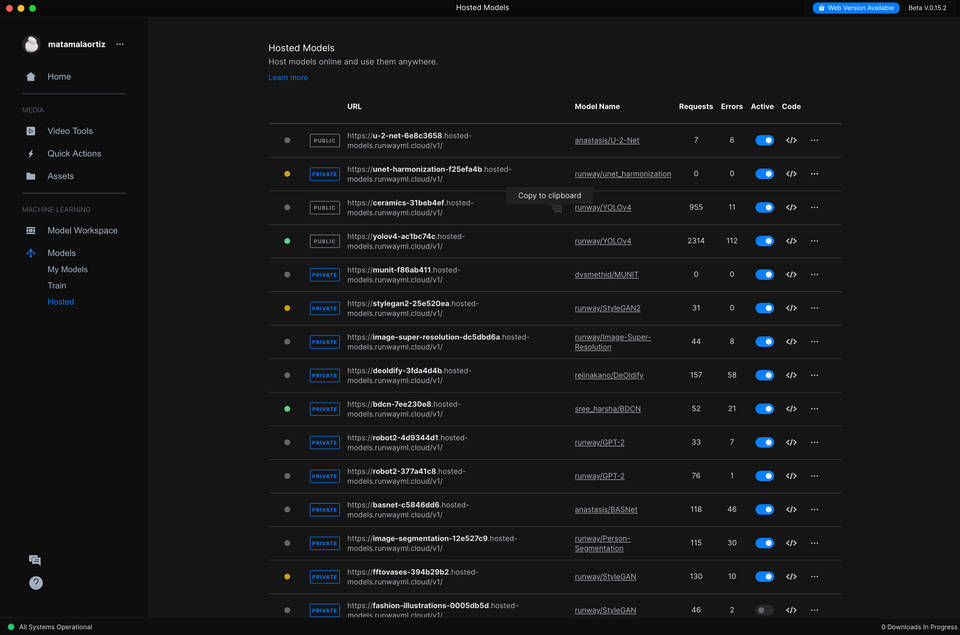Open the anastasis/U-2-Net model link
Screen dimensions: 960x635
607,140
